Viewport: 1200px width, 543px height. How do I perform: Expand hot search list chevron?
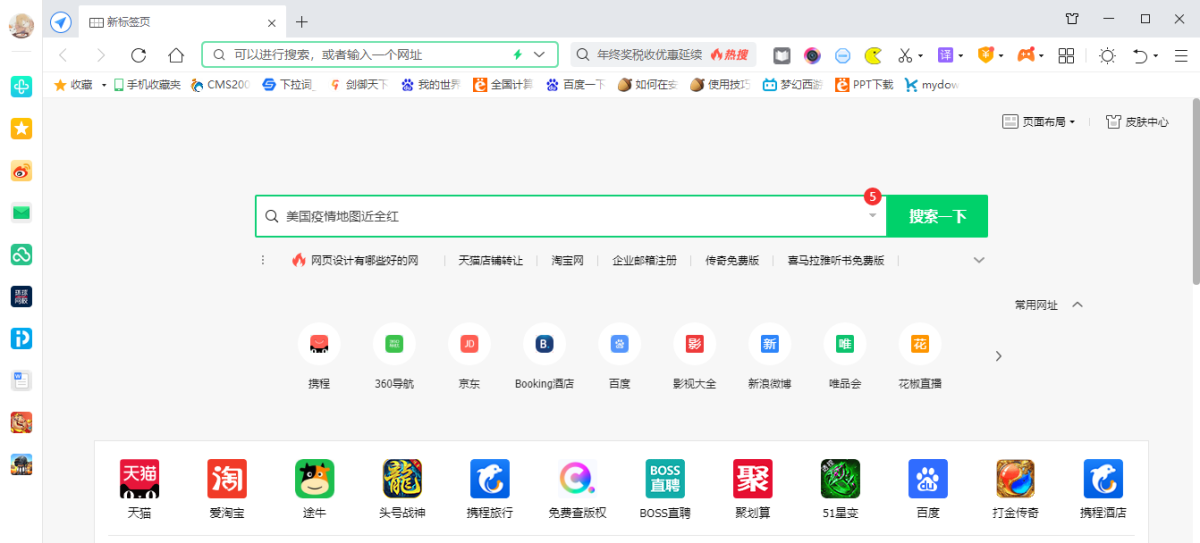[x=979, y=260]
